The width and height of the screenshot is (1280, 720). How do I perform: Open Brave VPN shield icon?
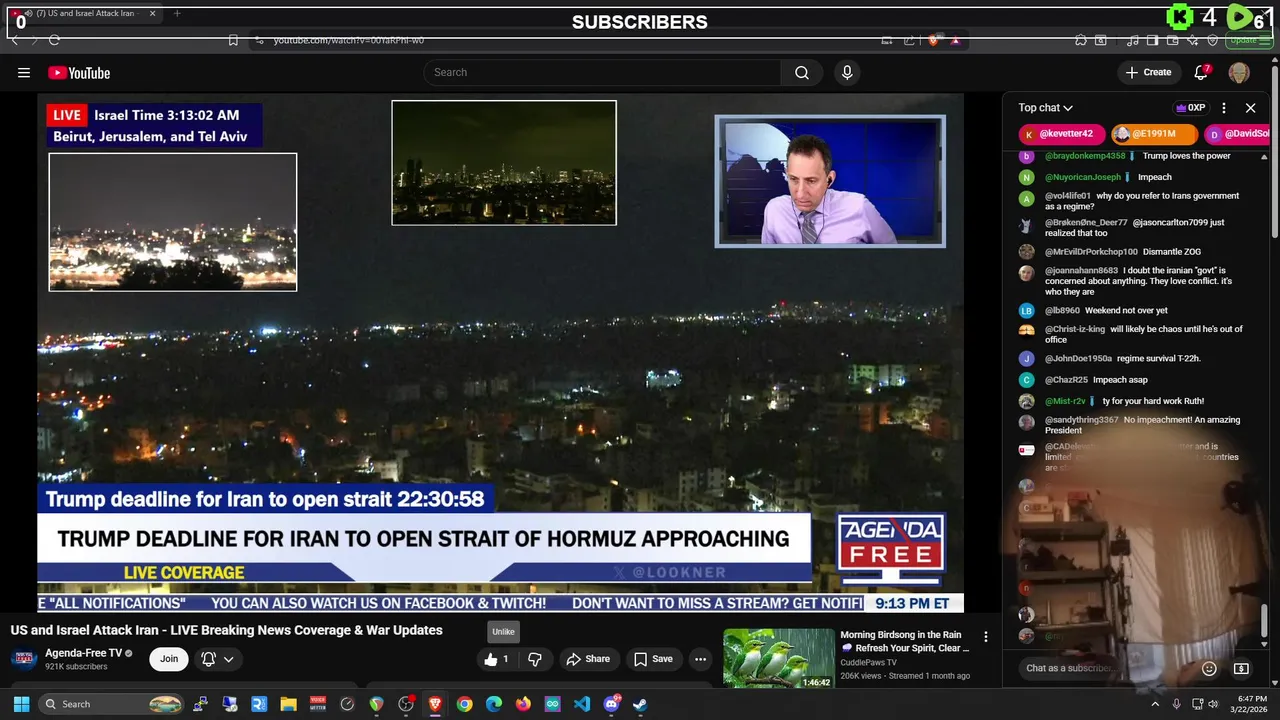coord(1213,40)
